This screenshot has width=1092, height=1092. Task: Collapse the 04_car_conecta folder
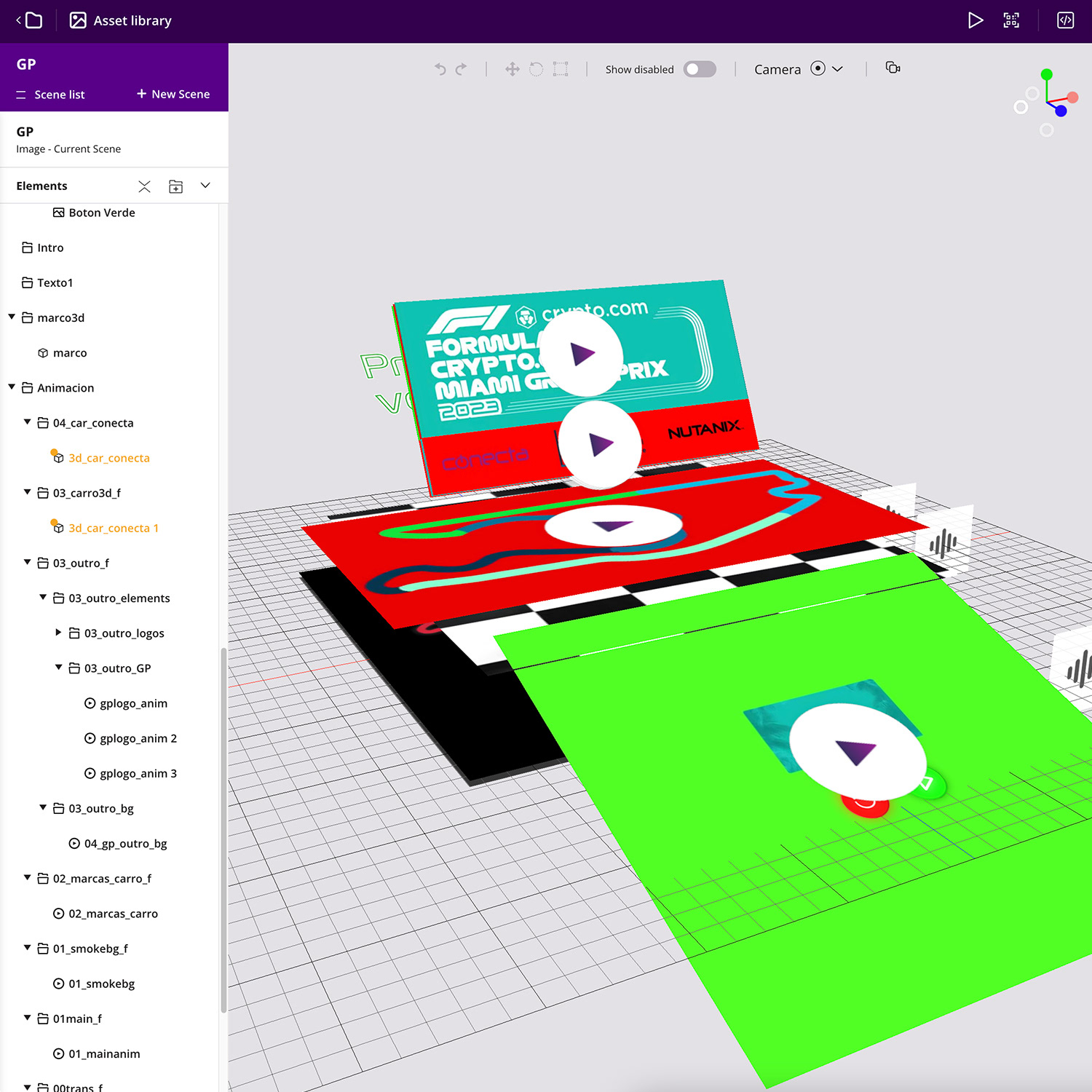(27, 422)
